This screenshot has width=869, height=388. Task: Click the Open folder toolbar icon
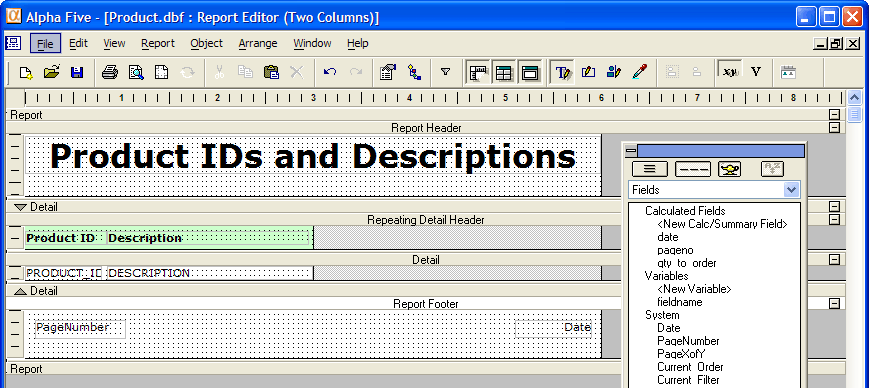[x=52, y=73]
